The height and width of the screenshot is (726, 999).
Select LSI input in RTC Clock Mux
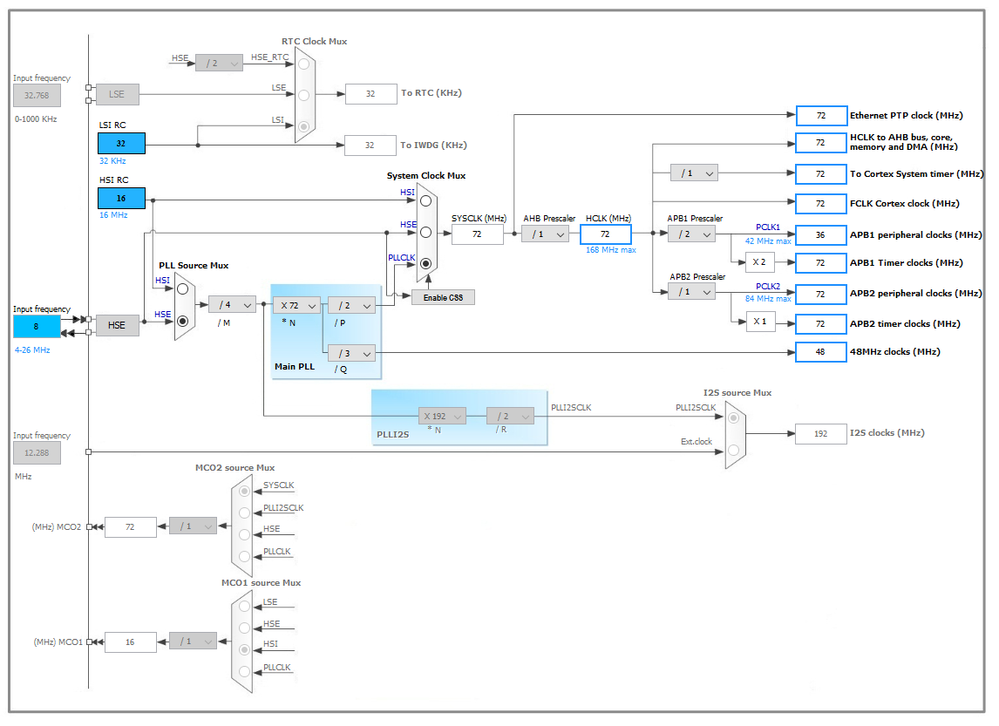(x=304, y=126)
